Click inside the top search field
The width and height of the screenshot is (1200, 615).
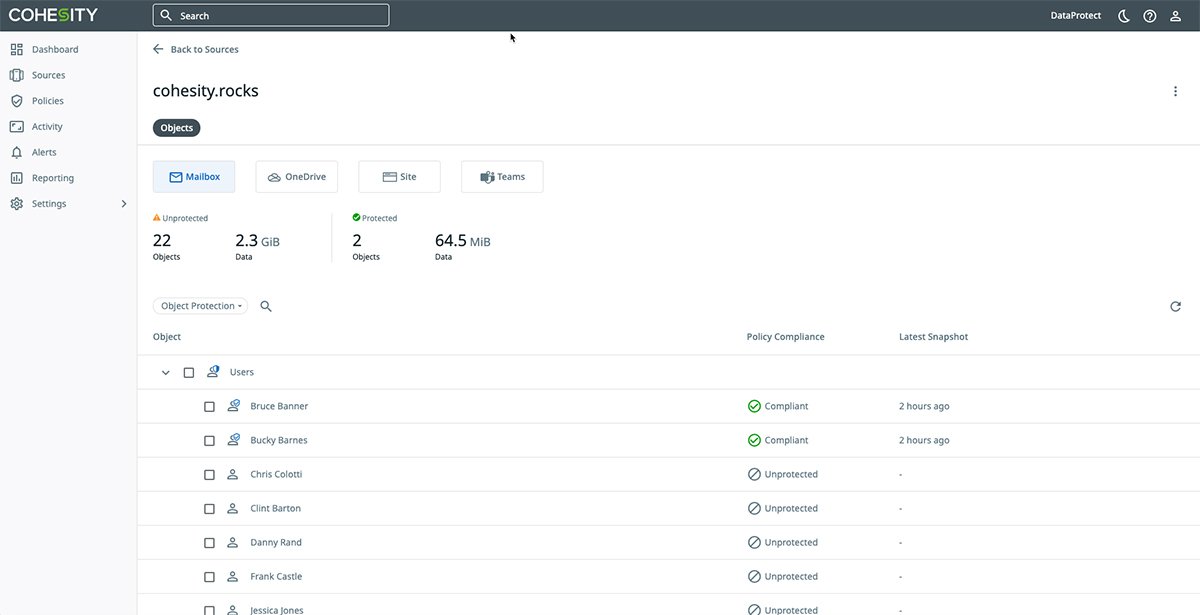click(270, 15)
